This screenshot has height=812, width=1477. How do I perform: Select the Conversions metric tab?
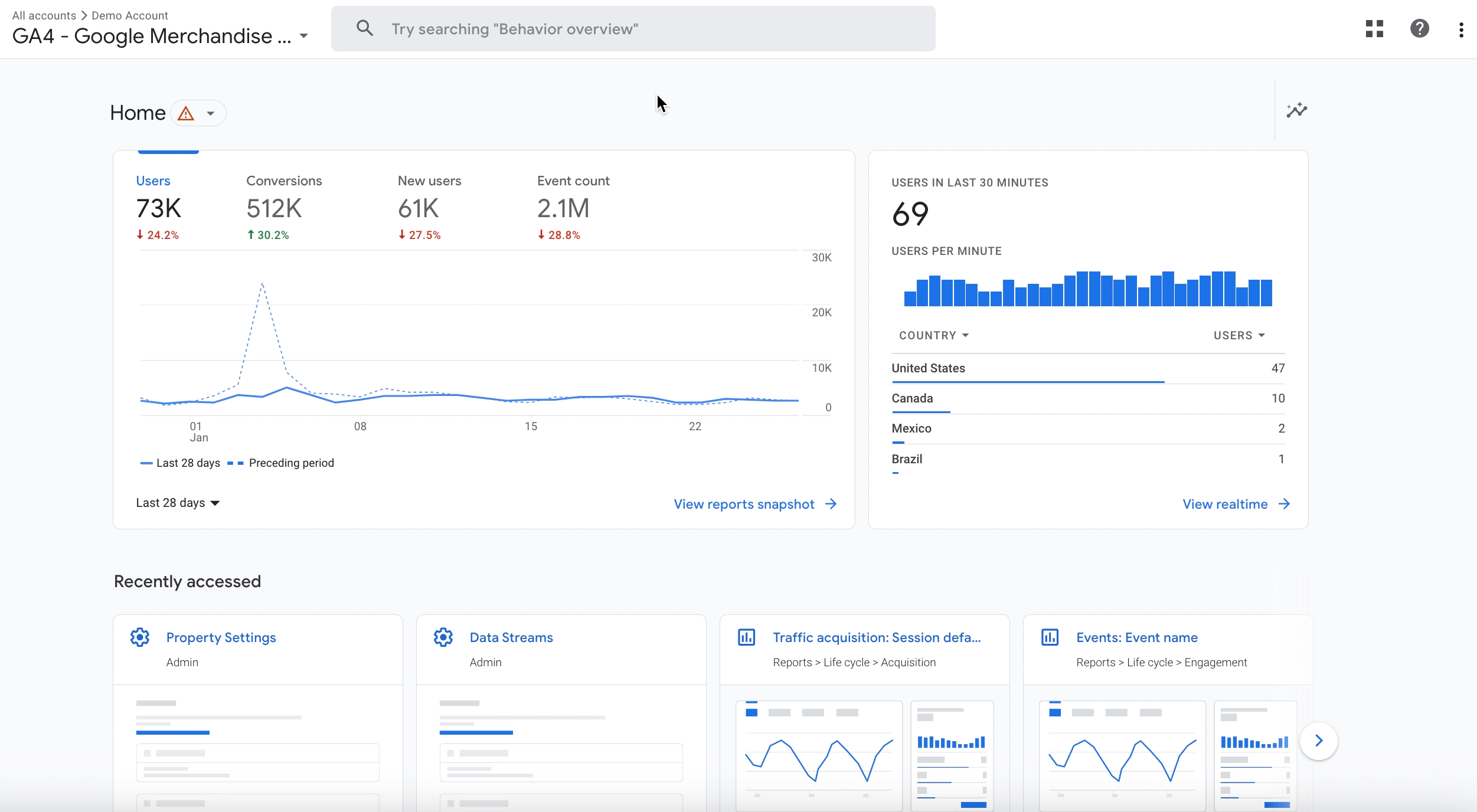pos(283,181)
